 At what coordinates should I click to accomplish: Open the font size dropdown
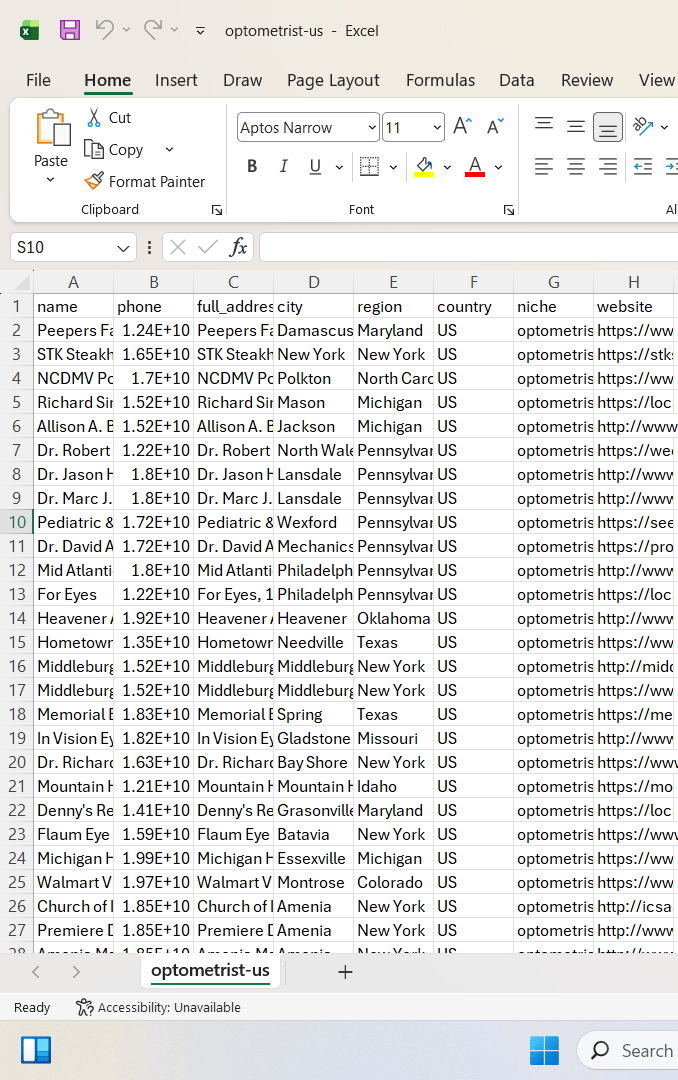pos(437,127)
